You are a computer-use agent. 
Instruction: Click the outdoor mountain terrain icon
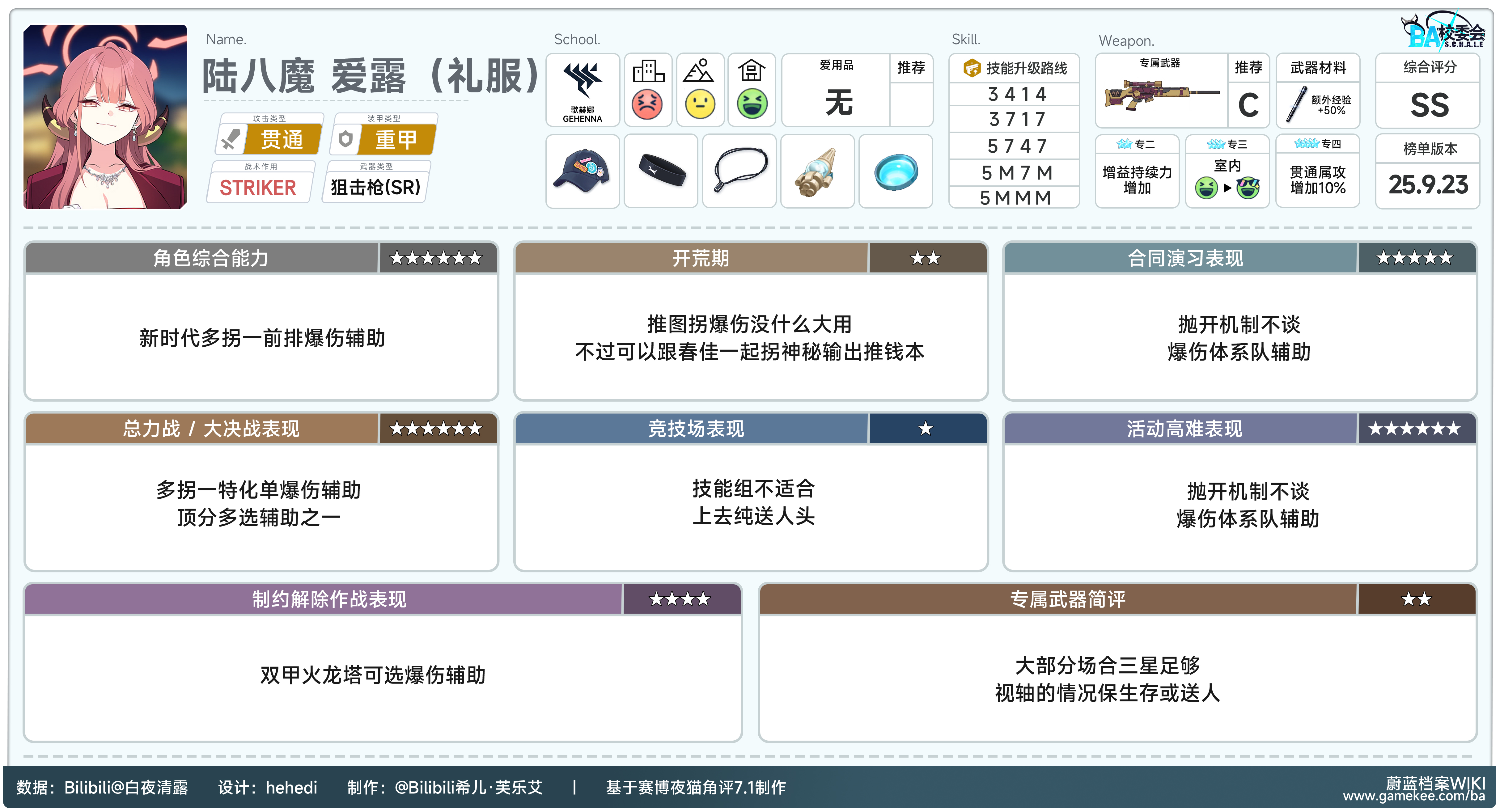click(699, 71)
